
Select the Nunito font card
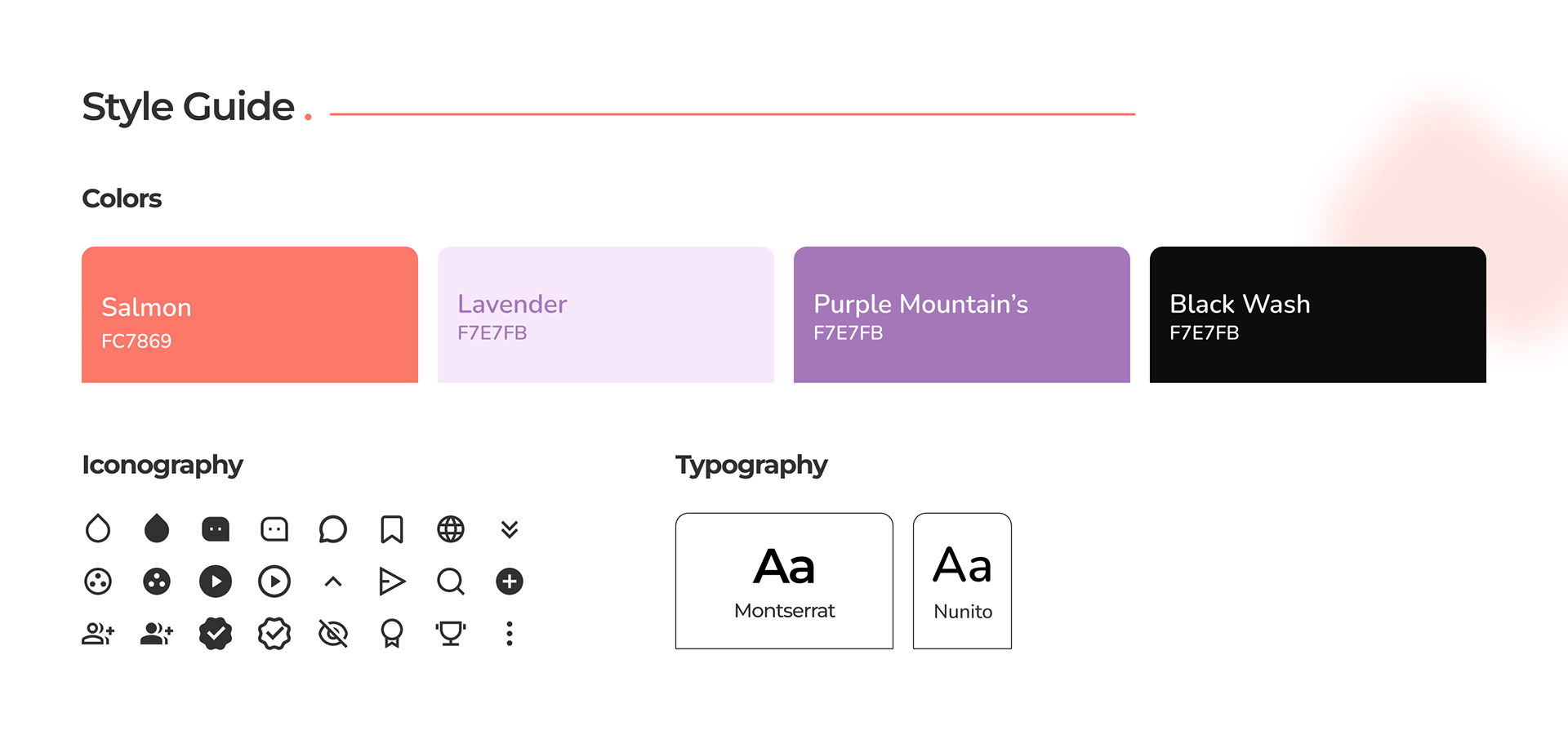pyautogui.click(x=962, y=581)
